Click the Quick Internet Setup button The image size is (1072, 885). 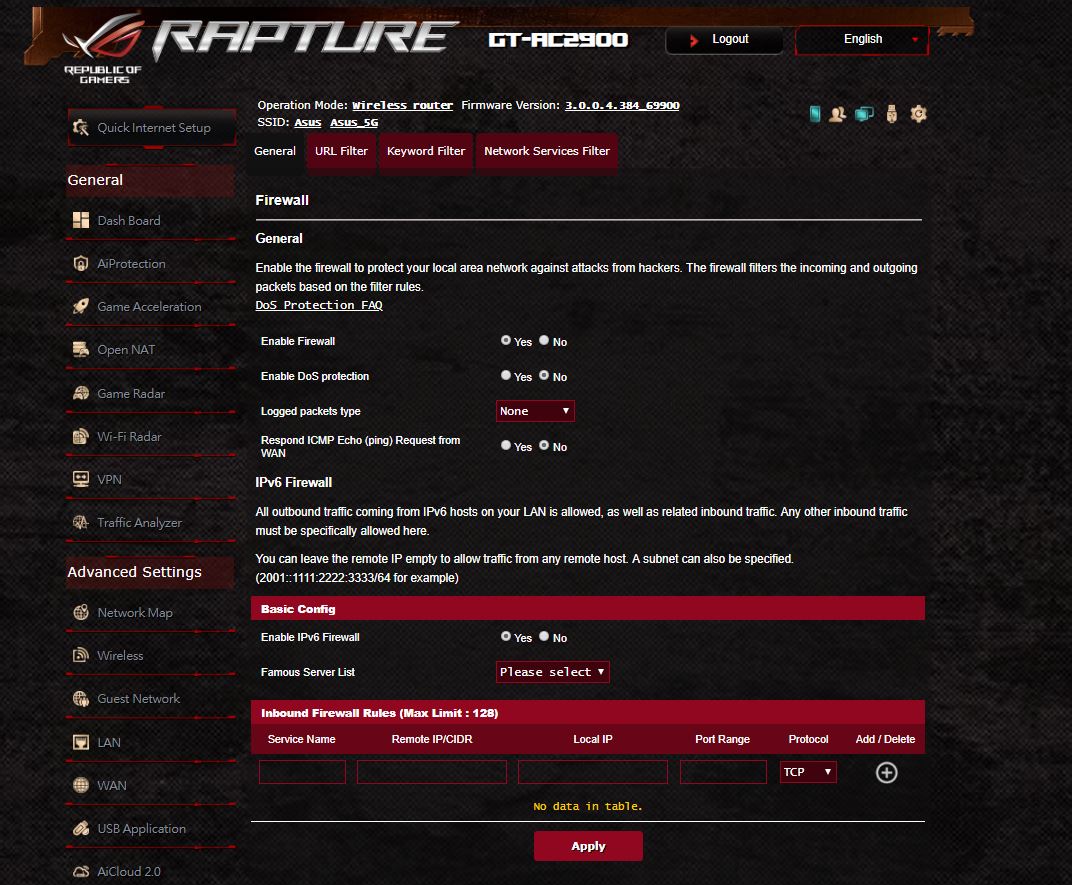point(152,127)
